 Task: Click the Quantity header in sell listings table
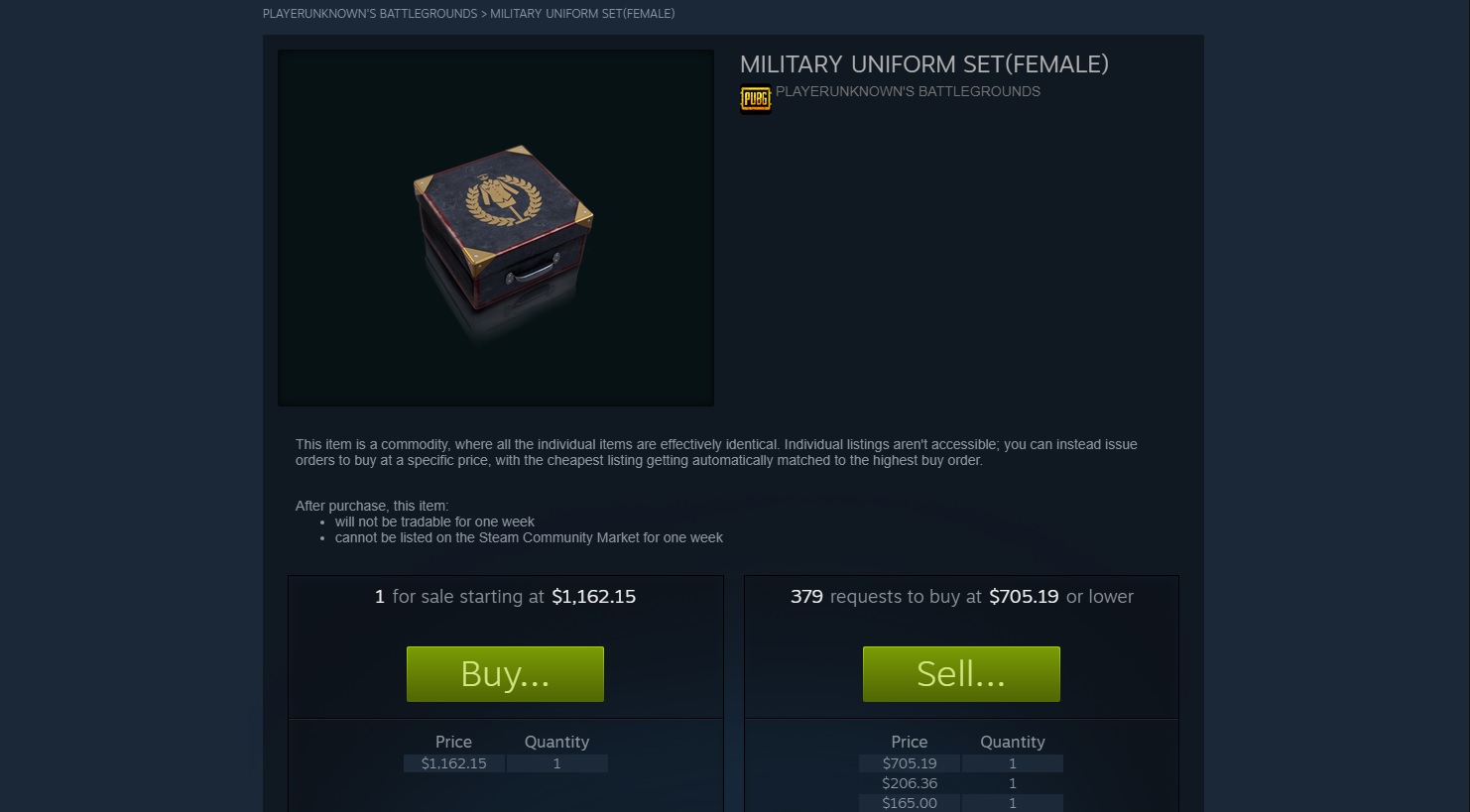pyautogui.click(x=556, y=742)
